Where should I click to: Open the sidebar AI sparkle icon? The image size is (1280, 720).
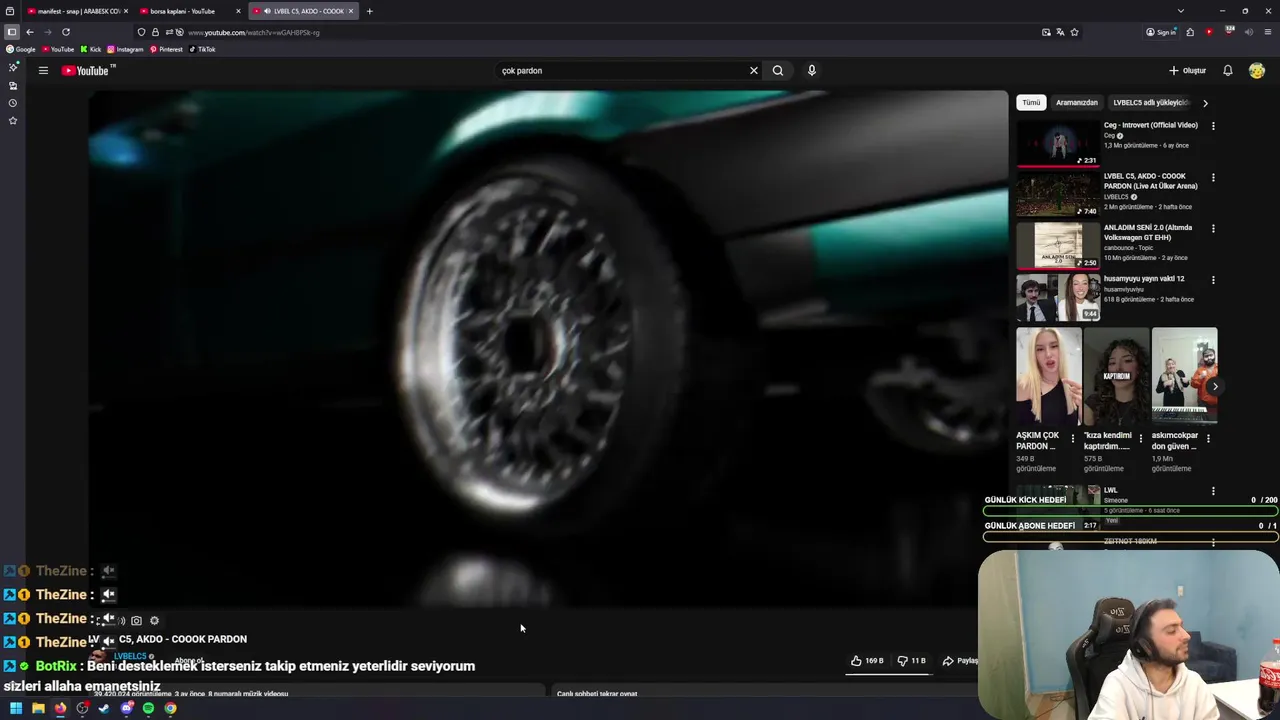click(x=13, y=67)
